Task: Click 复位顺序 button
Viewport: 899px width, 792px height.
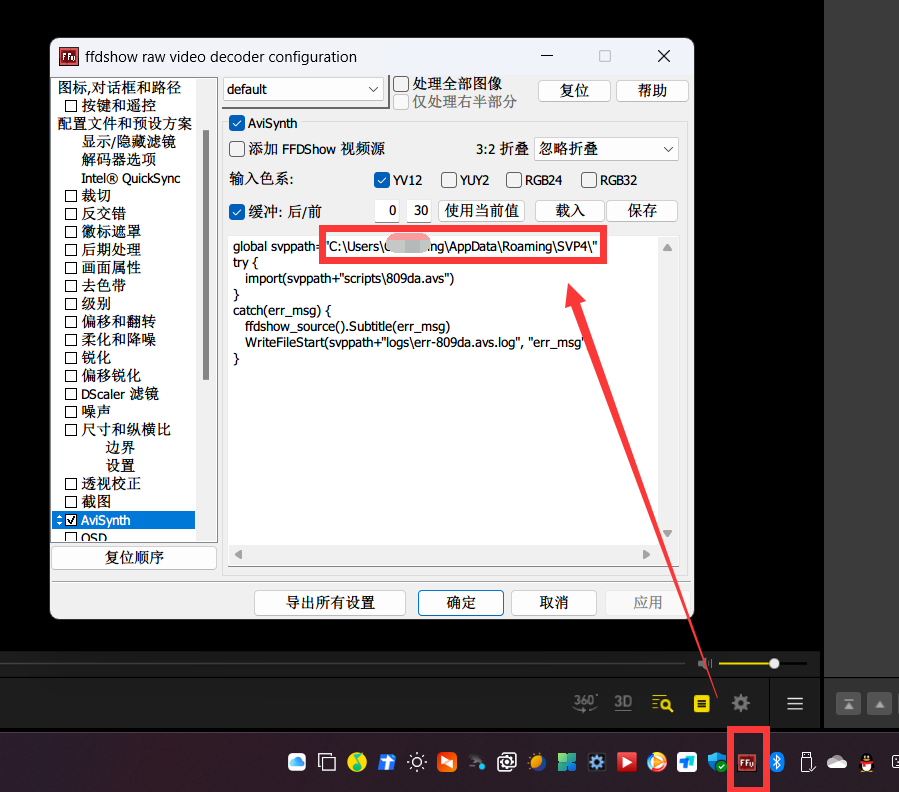Action: (x=134, y=557)
